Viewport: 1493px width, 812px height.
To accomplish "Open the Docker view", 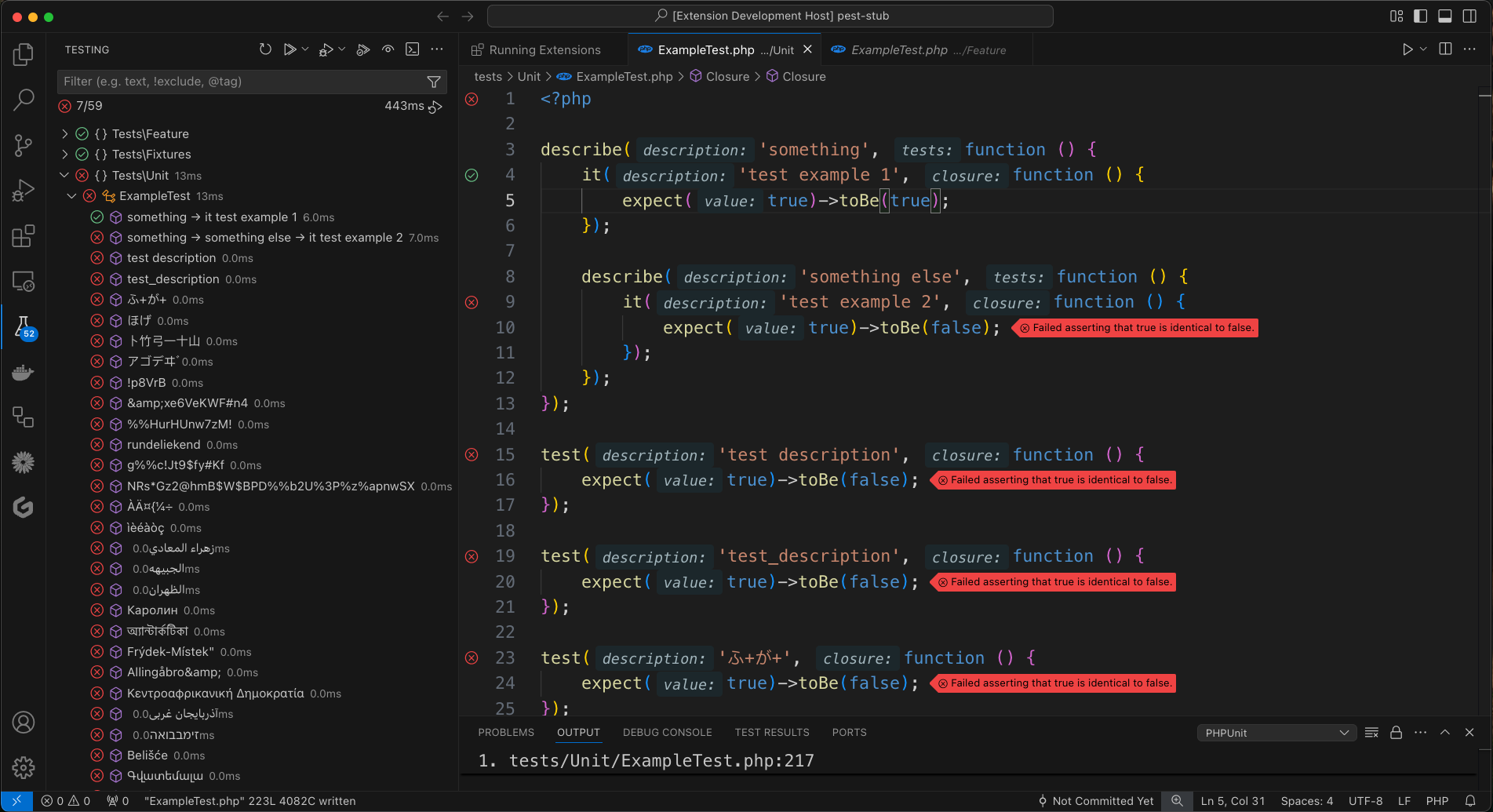I will click(x=24, y=372).
